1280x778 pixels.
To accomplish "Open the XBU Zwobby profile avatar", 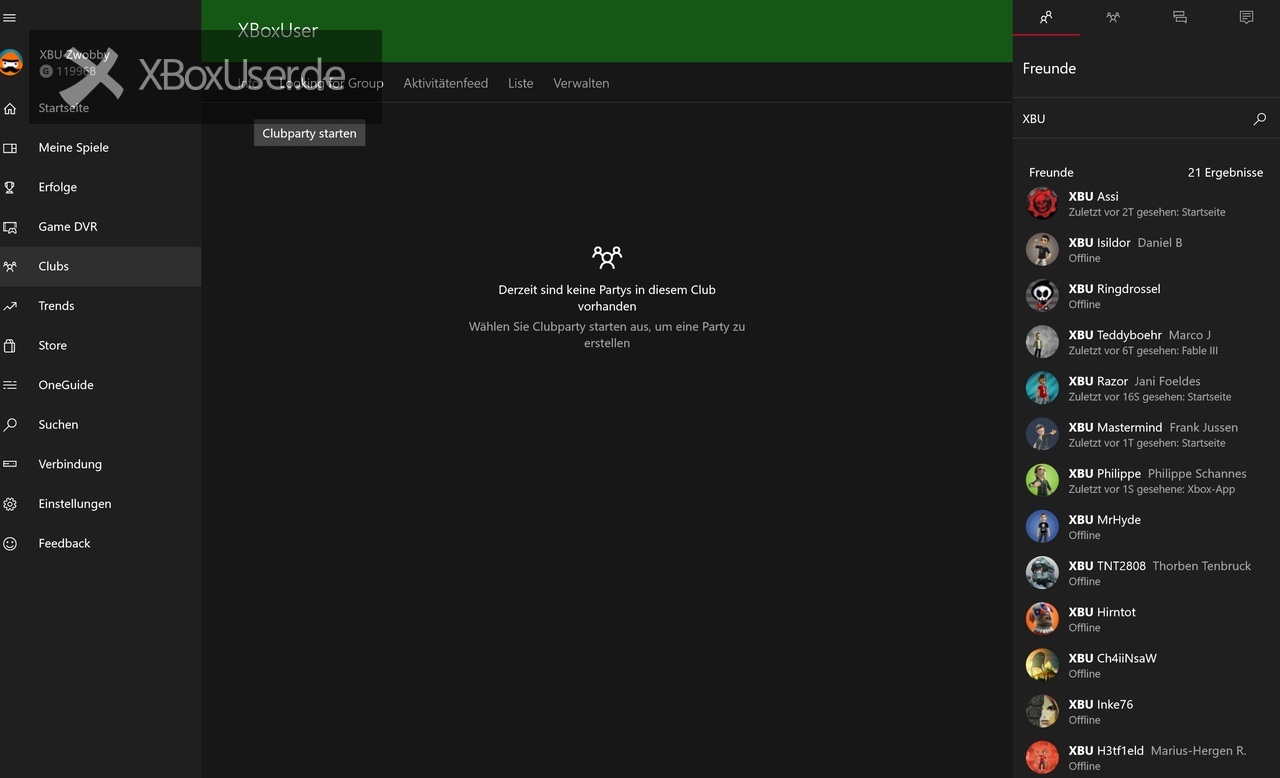I will (x=10, y=63).
